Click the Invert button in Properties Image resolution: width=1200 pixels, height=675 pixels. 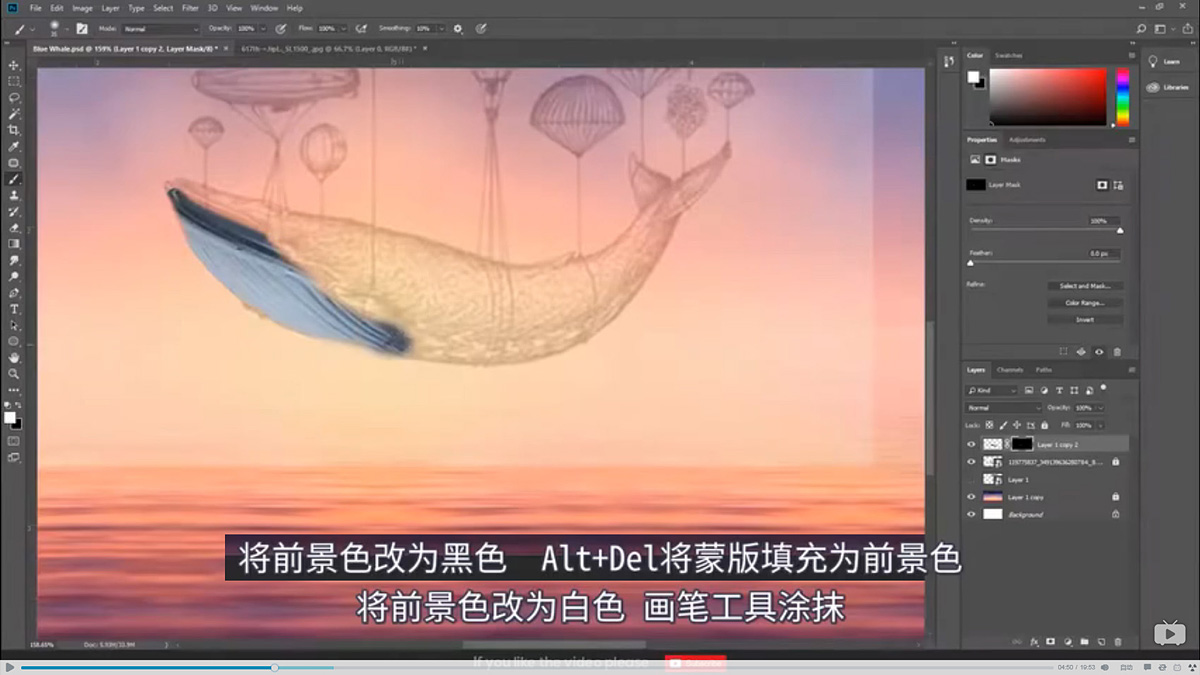(x=1086, y=319)
